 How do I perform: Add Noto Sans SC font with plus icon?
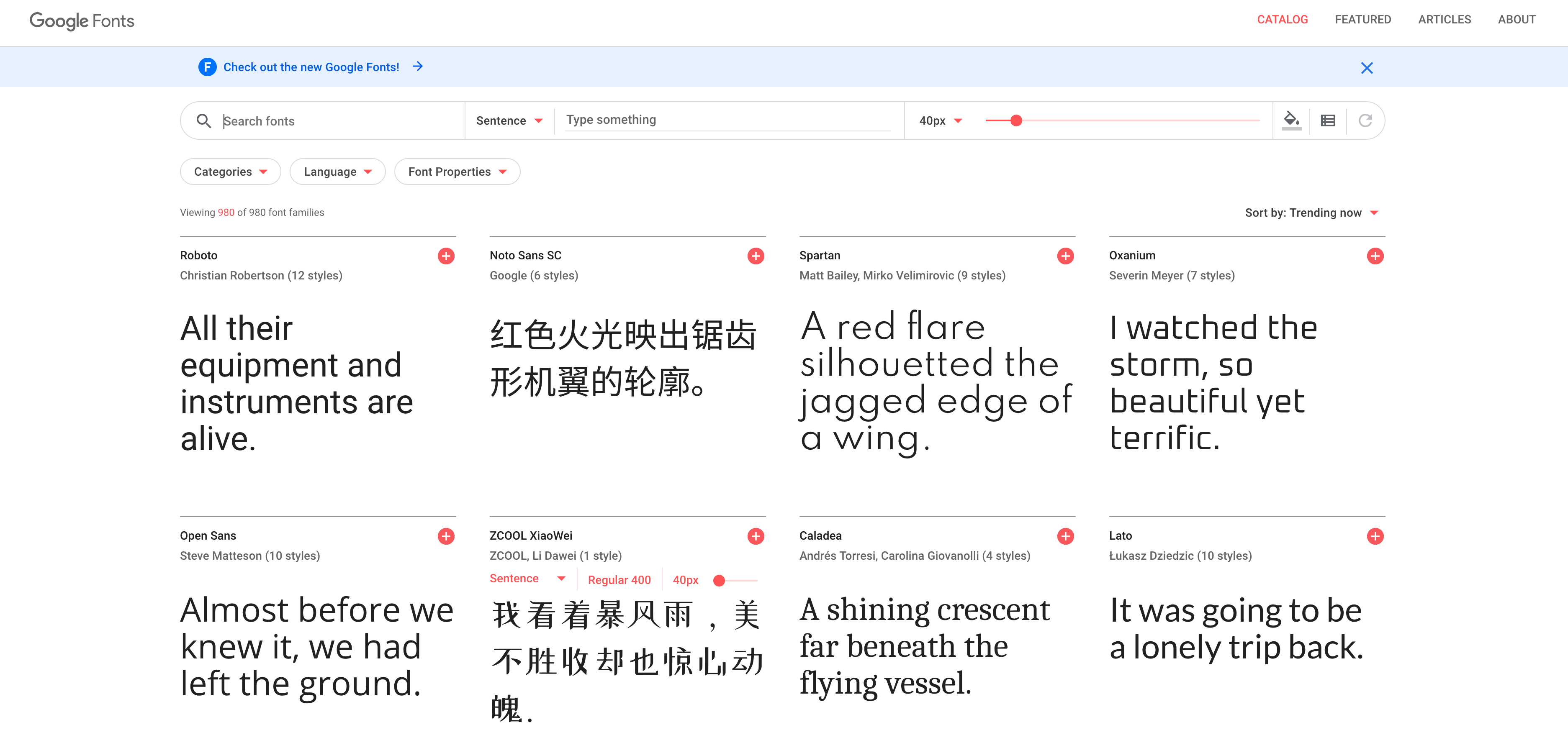[x=756, y=256]
